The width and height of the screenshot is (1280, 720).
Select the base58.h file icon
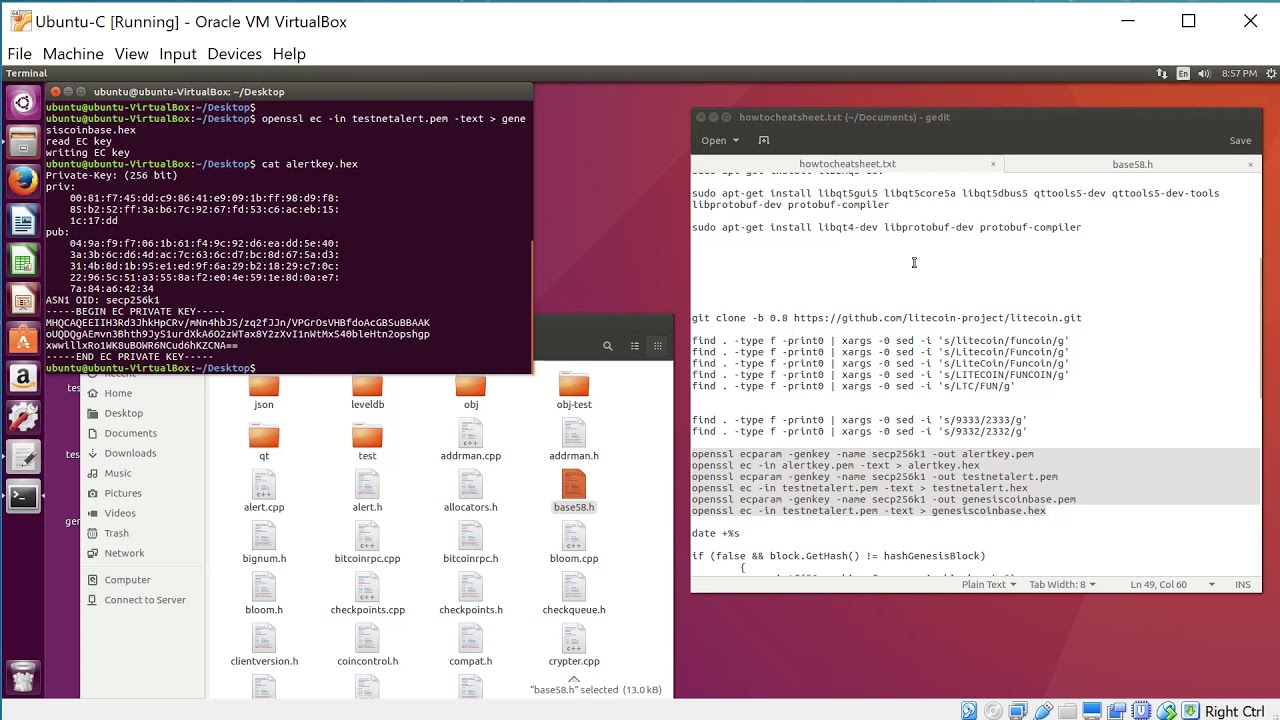tap(574, 484)
